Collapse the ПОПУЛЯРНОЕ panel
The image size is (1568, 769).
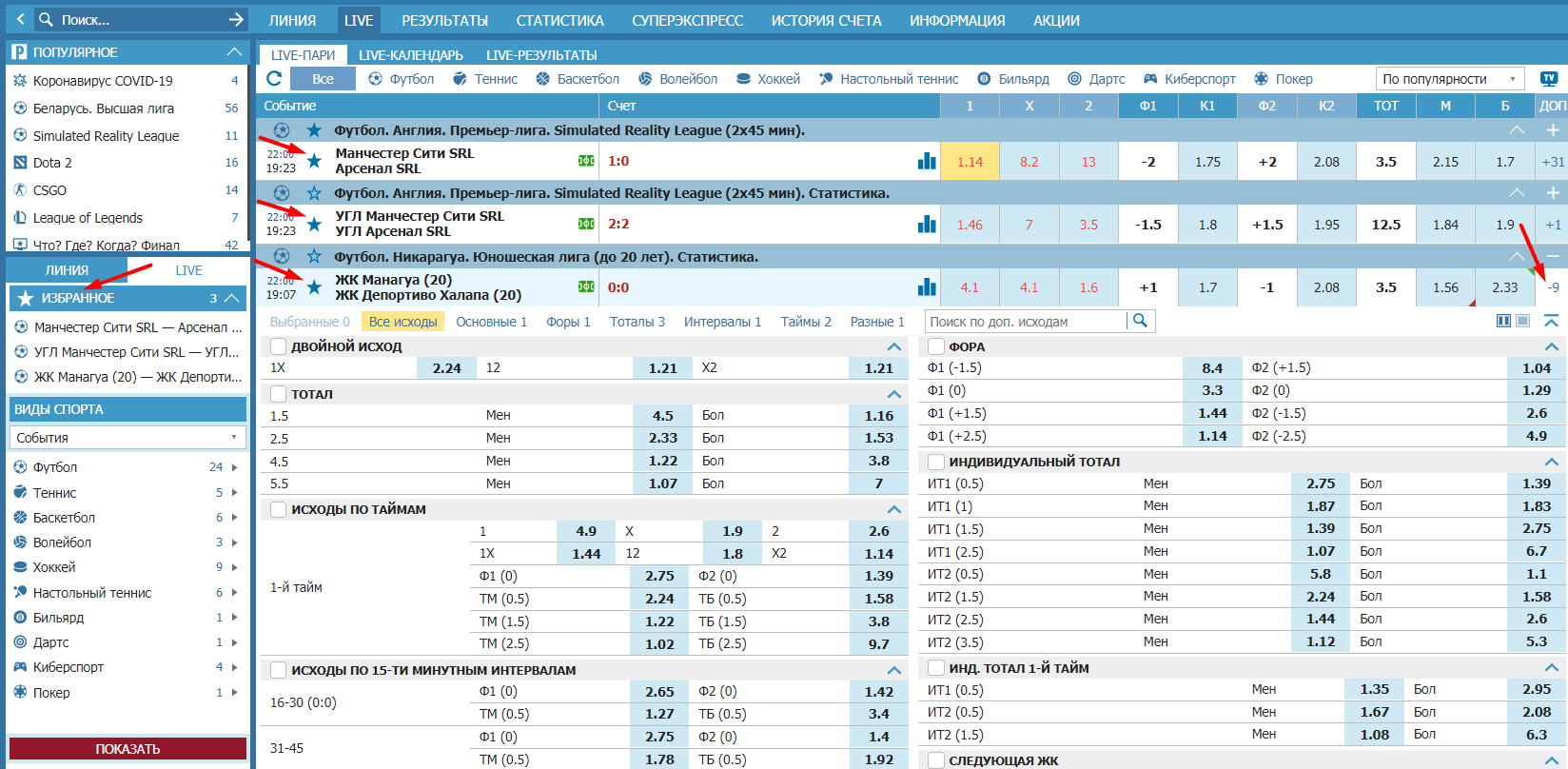click(234, 51)
